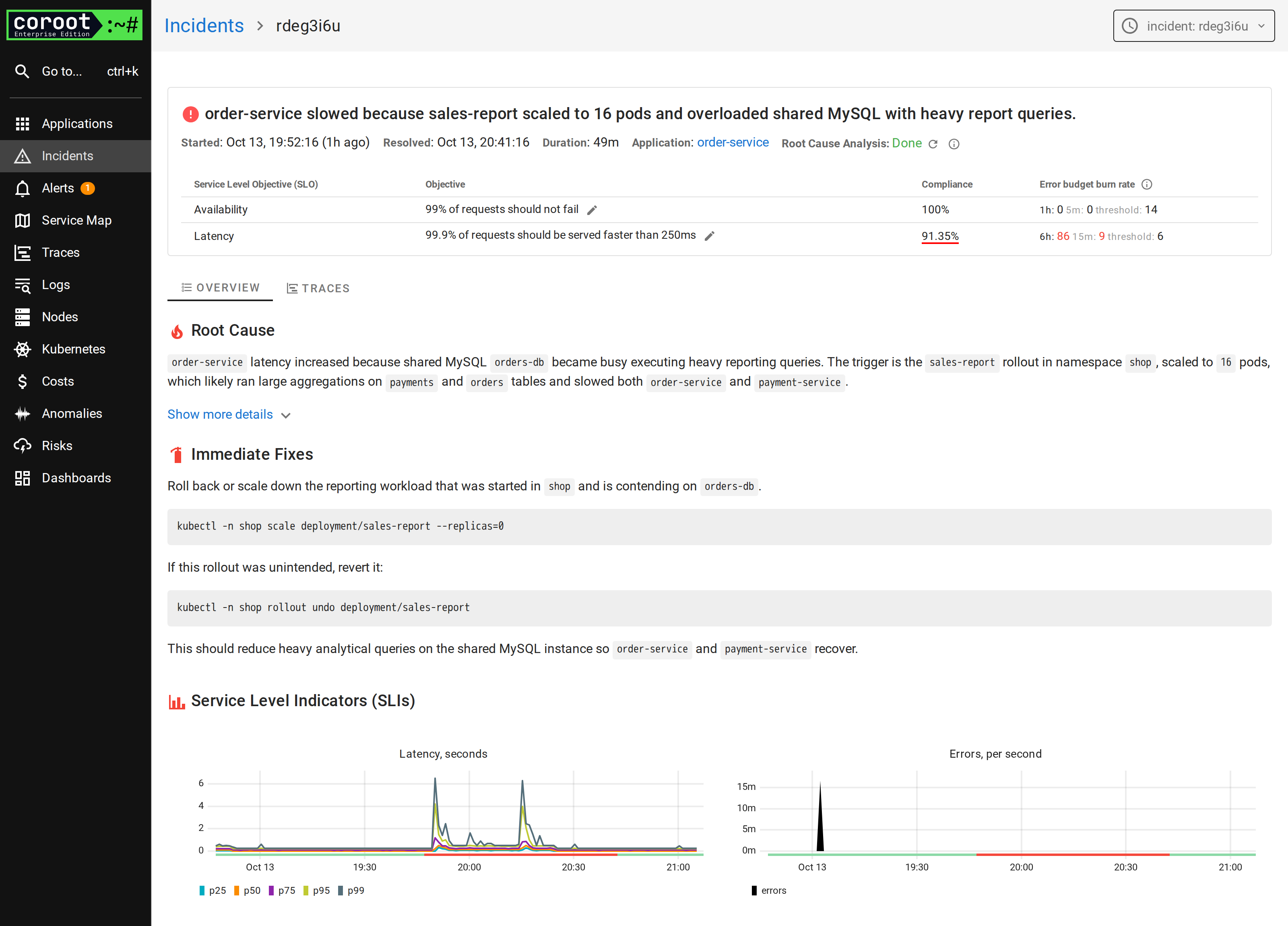
Task: Open Traces from the sidebar
Action: click(x=76, y=252)
